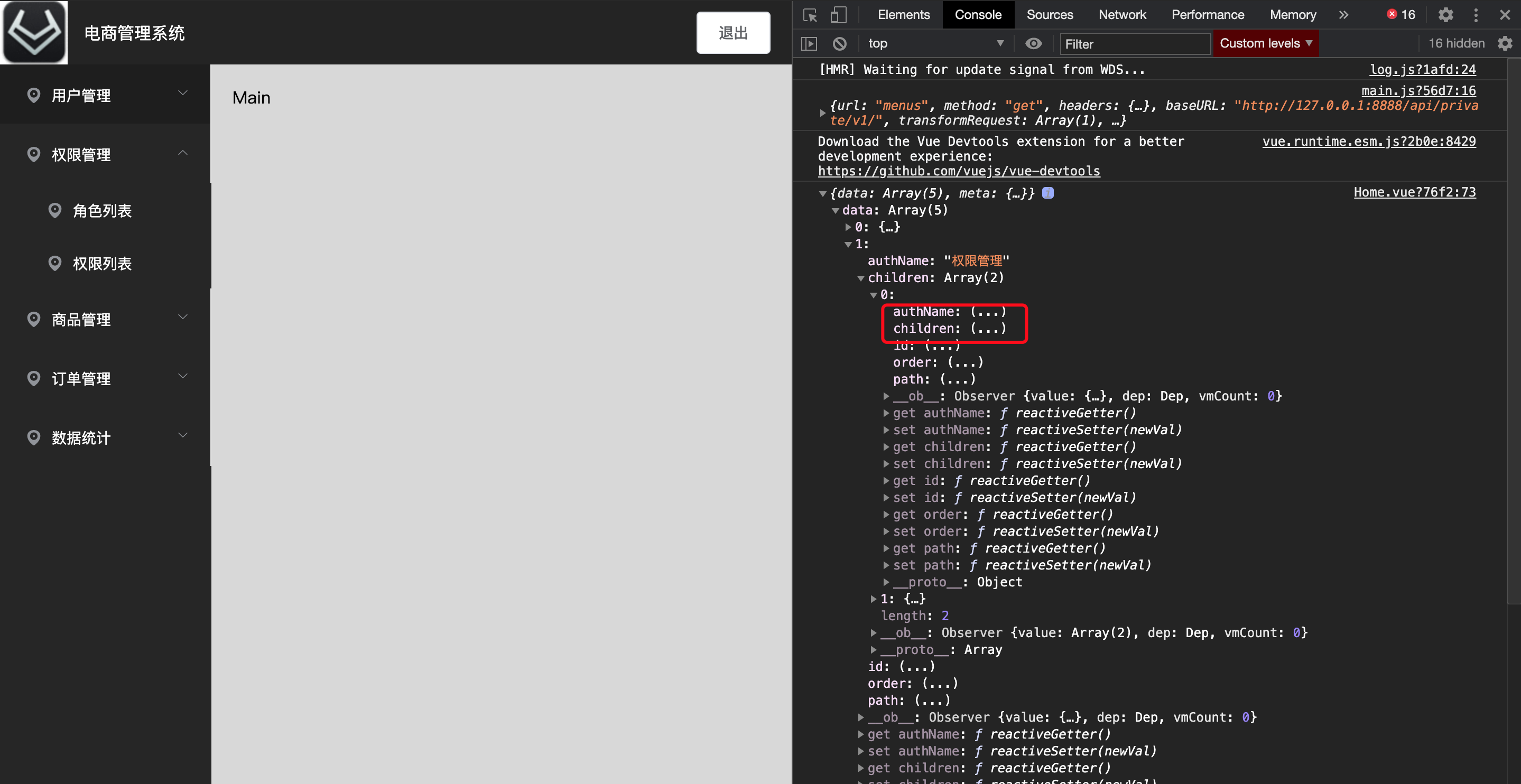
Task: Toggle the console sidebar panel icon
Action: [x=809, y=44]
